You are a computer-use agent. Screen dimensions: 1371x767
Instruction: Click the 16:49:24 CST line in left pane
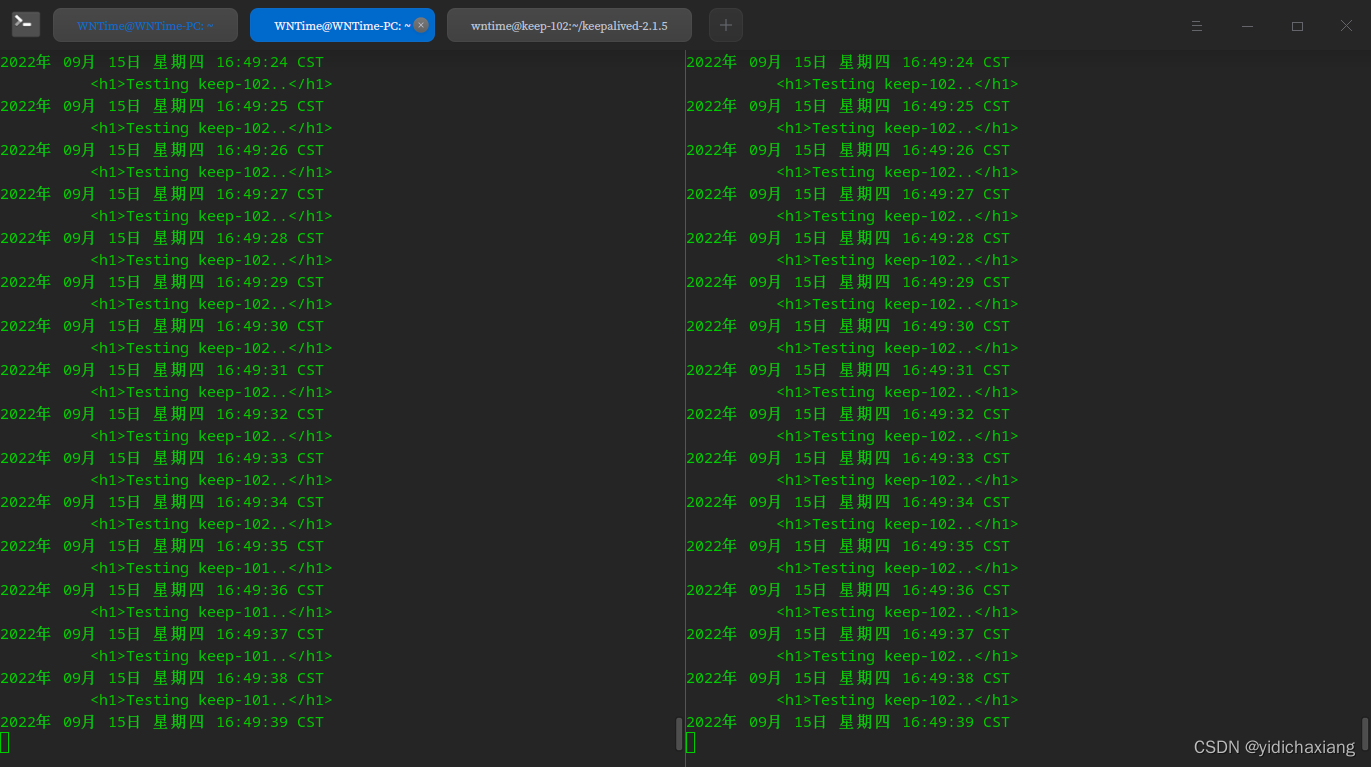click(x=162, y=62)
